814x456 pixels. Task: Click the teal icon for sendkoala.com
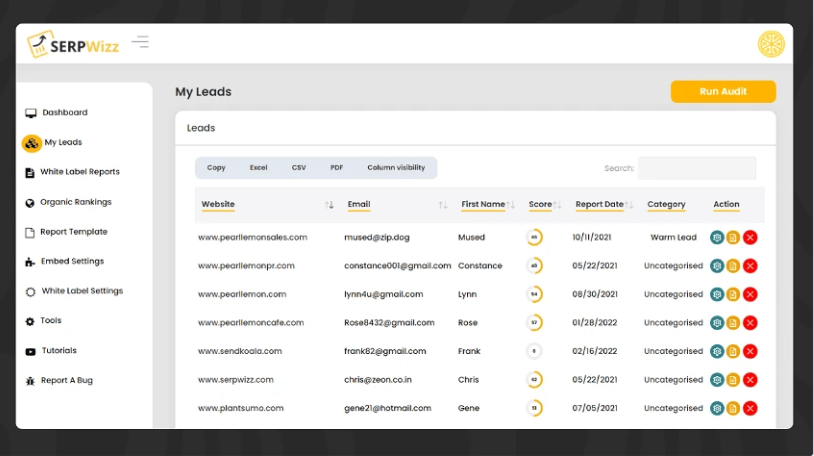tap(717, 352)
